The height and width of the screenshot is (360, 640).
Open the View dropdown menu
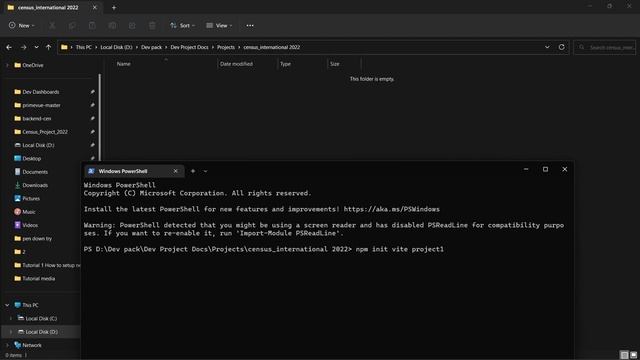coord(219,26)
